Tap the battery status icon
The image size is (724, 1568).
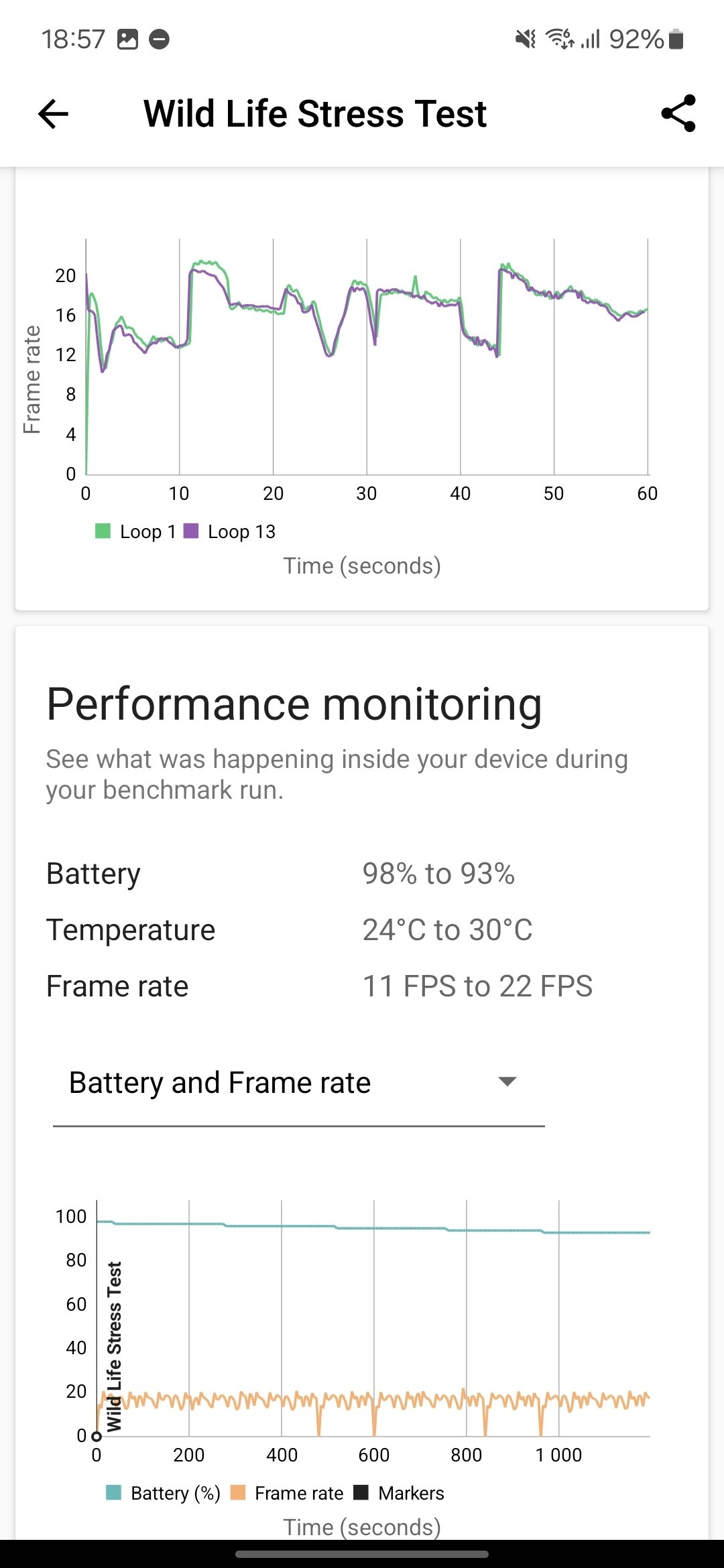pyautogui.click(x=676, y=39)
